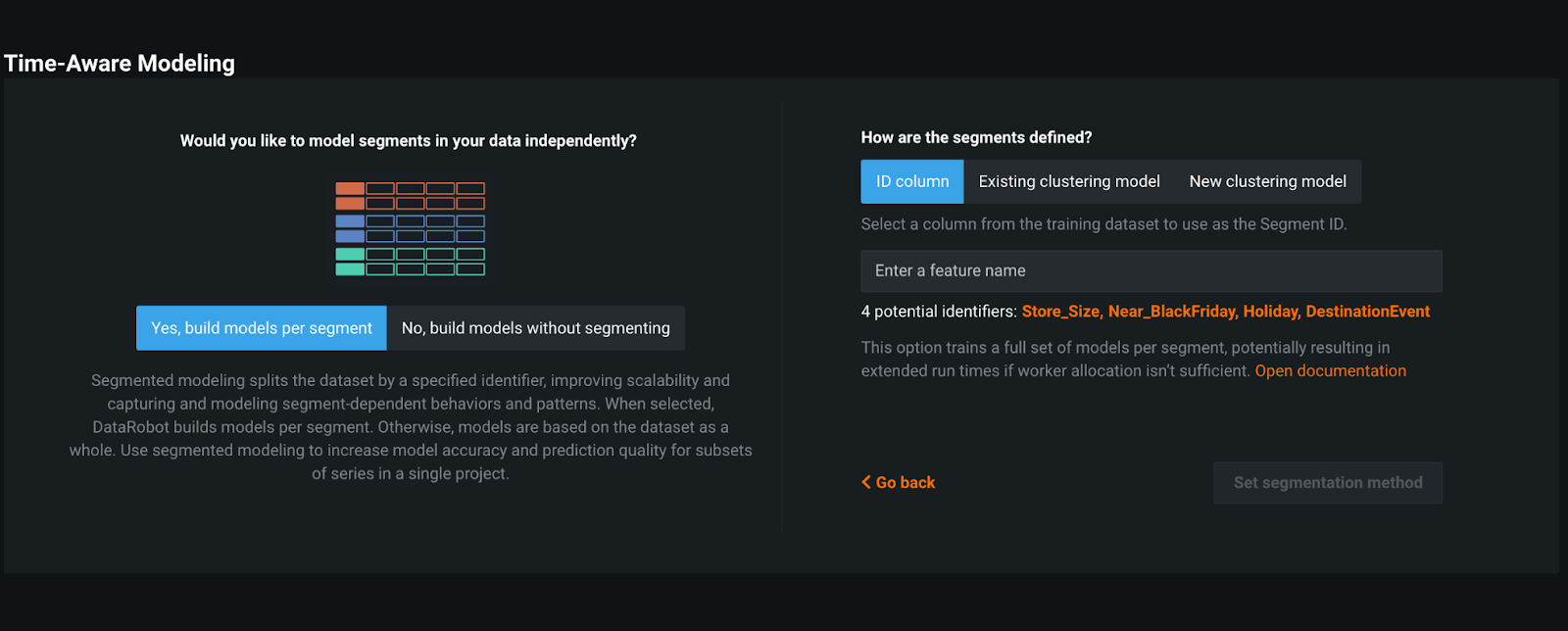Click the Set segmentation method button
This screenshot has height=631, width=1568.
(1328, 483)
